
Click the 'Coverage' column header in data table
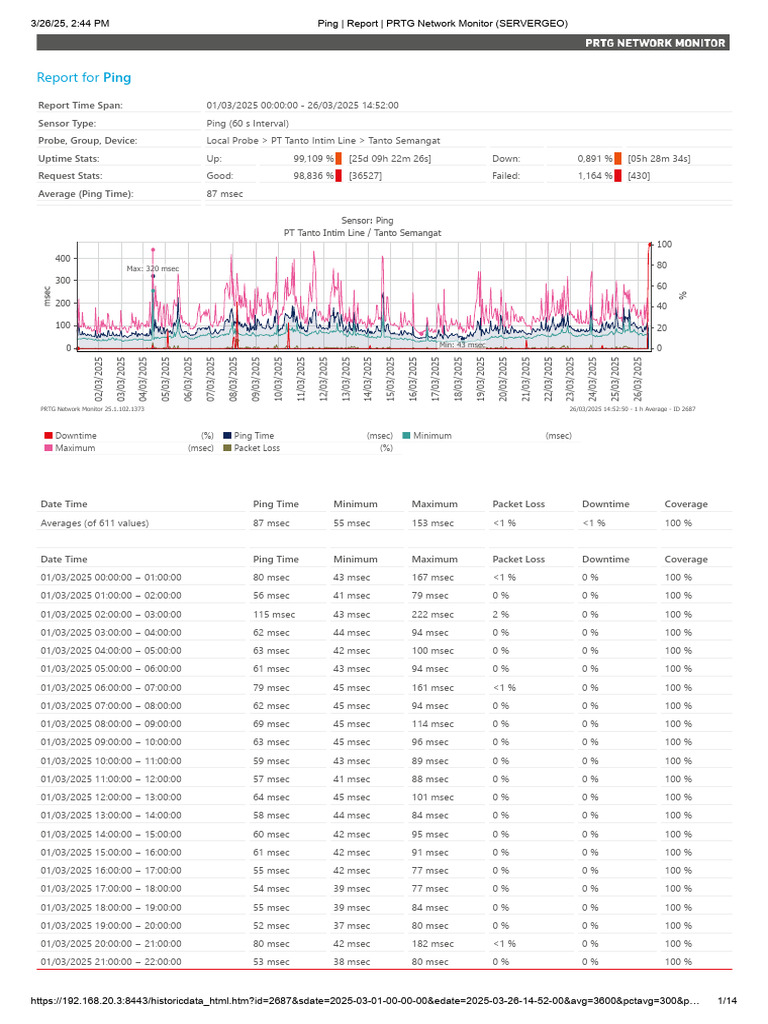coord(686,560)
